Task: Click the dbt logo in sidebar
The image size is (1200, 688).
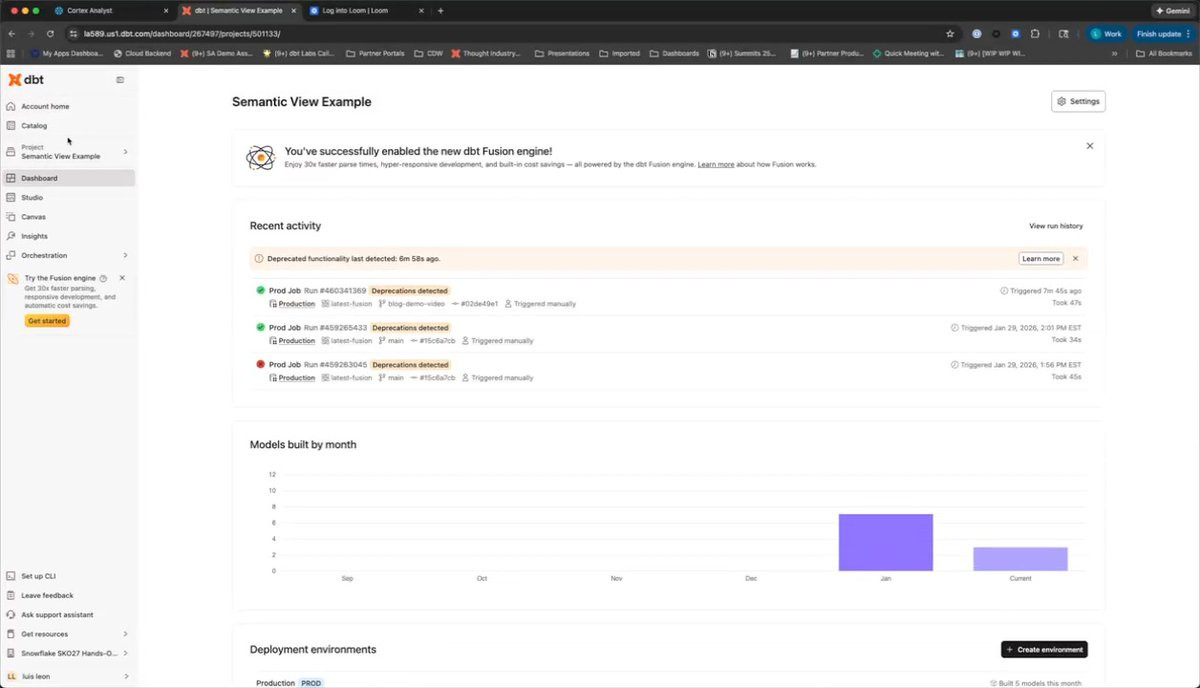Action: (x=26, y=80)
